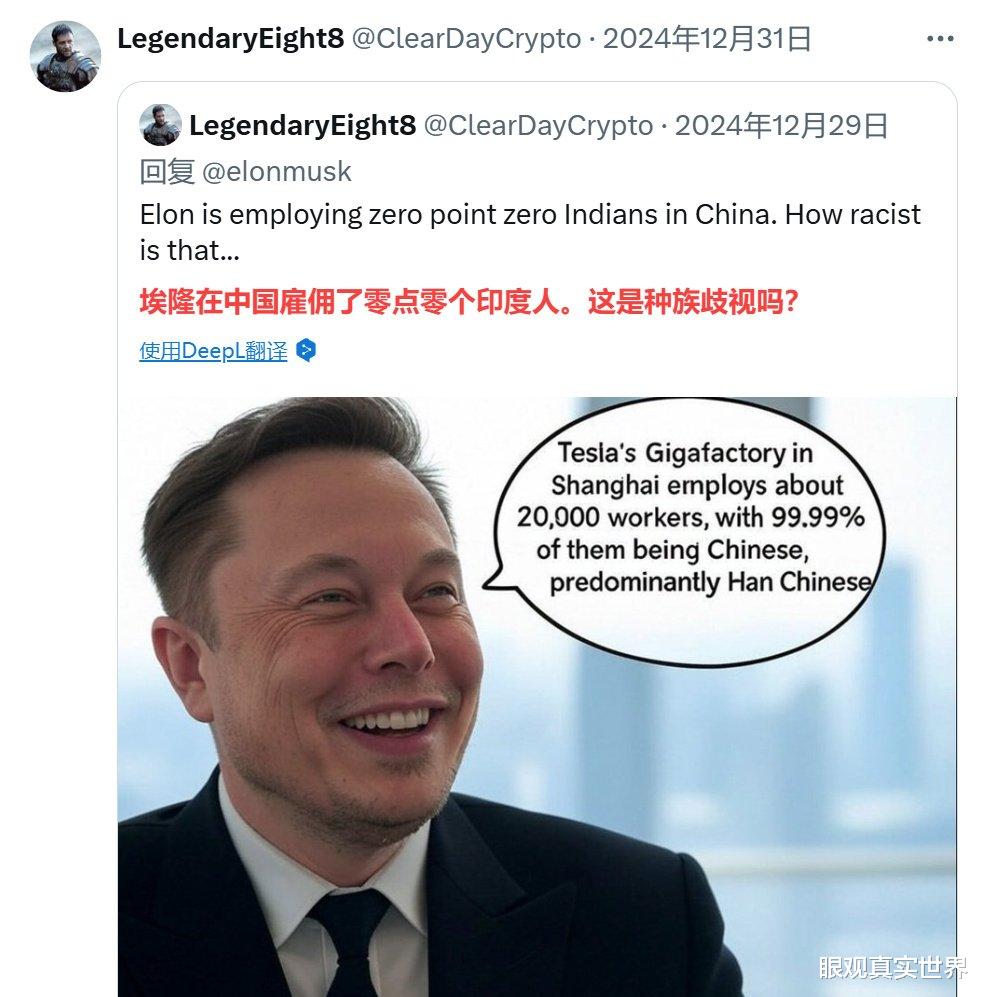Click the blue DeepL logo icon
The height and width of the screenshot is (997, 981).
click(306, 350)
